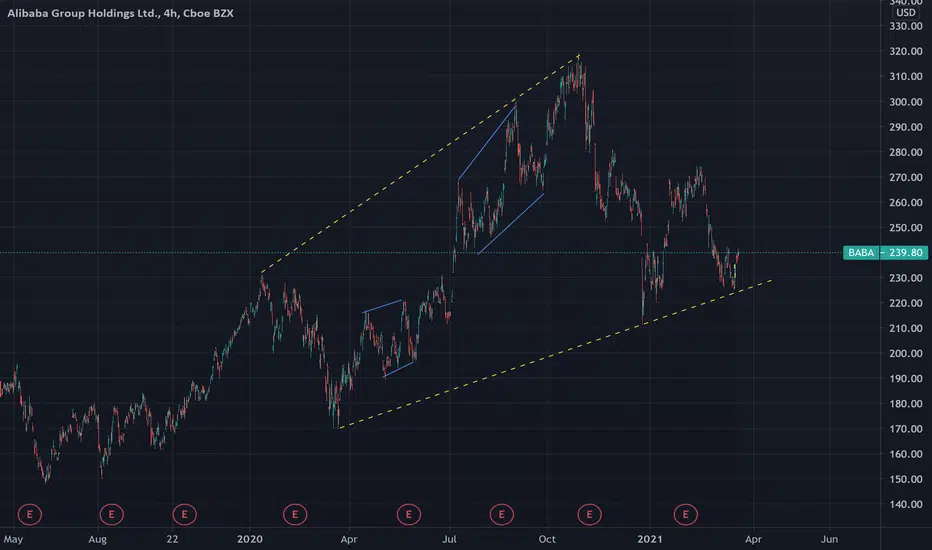Click the 140.00 price axis label

coord(906,504)
